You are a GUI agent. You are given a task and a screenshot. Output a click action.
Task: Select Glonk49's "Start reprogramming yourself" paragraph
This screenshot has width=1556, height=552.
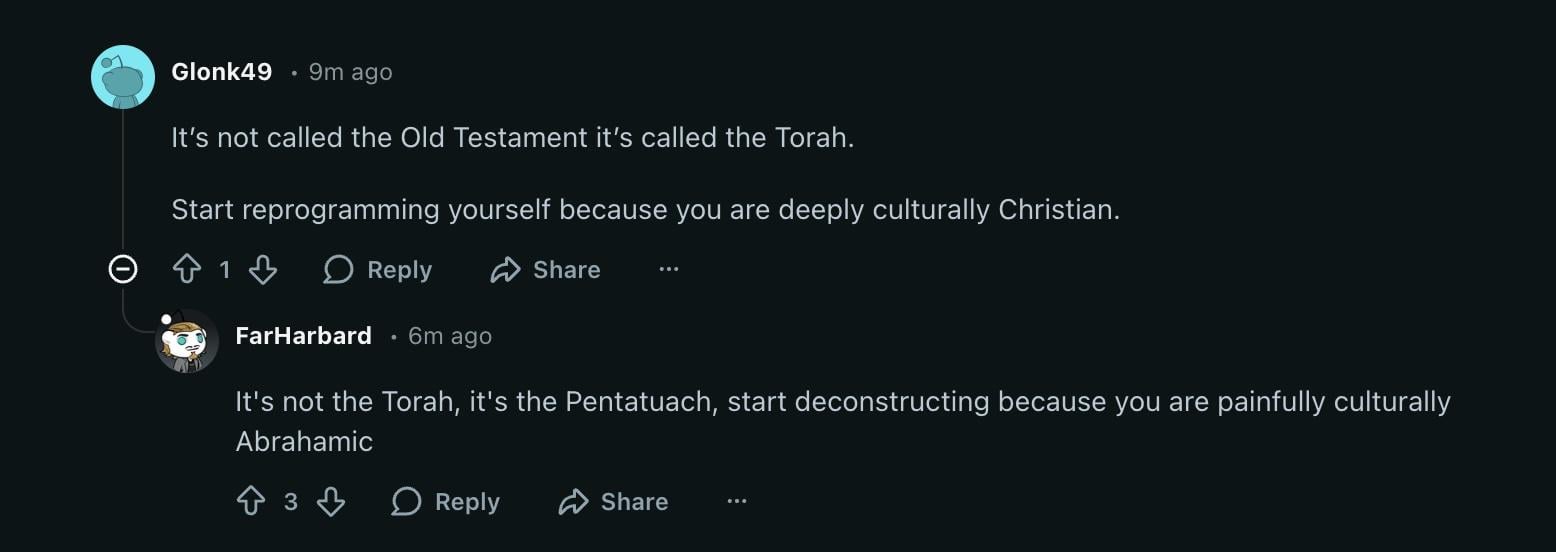click(645, 210)
